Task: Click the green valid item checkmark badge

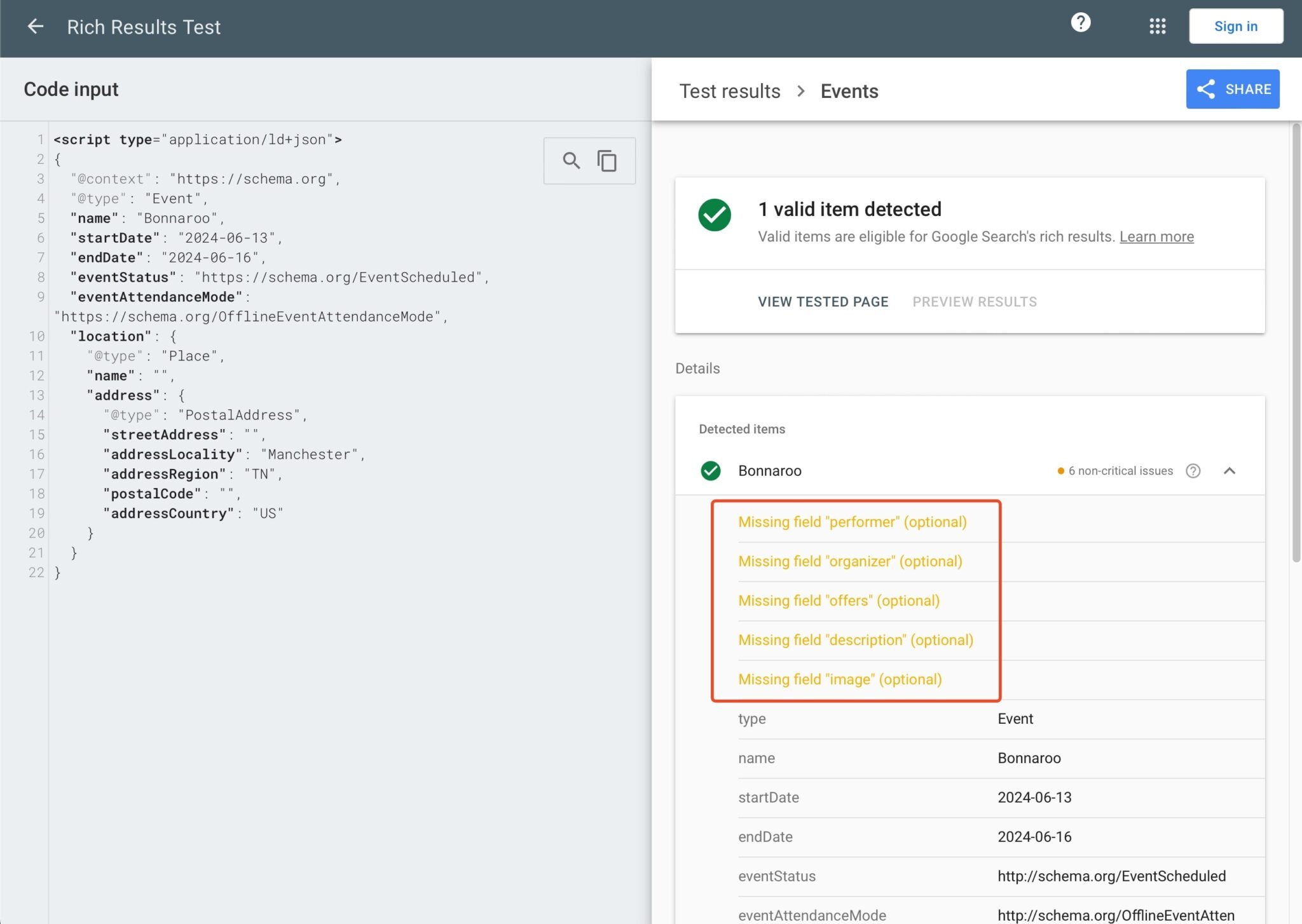Action: 714,215
